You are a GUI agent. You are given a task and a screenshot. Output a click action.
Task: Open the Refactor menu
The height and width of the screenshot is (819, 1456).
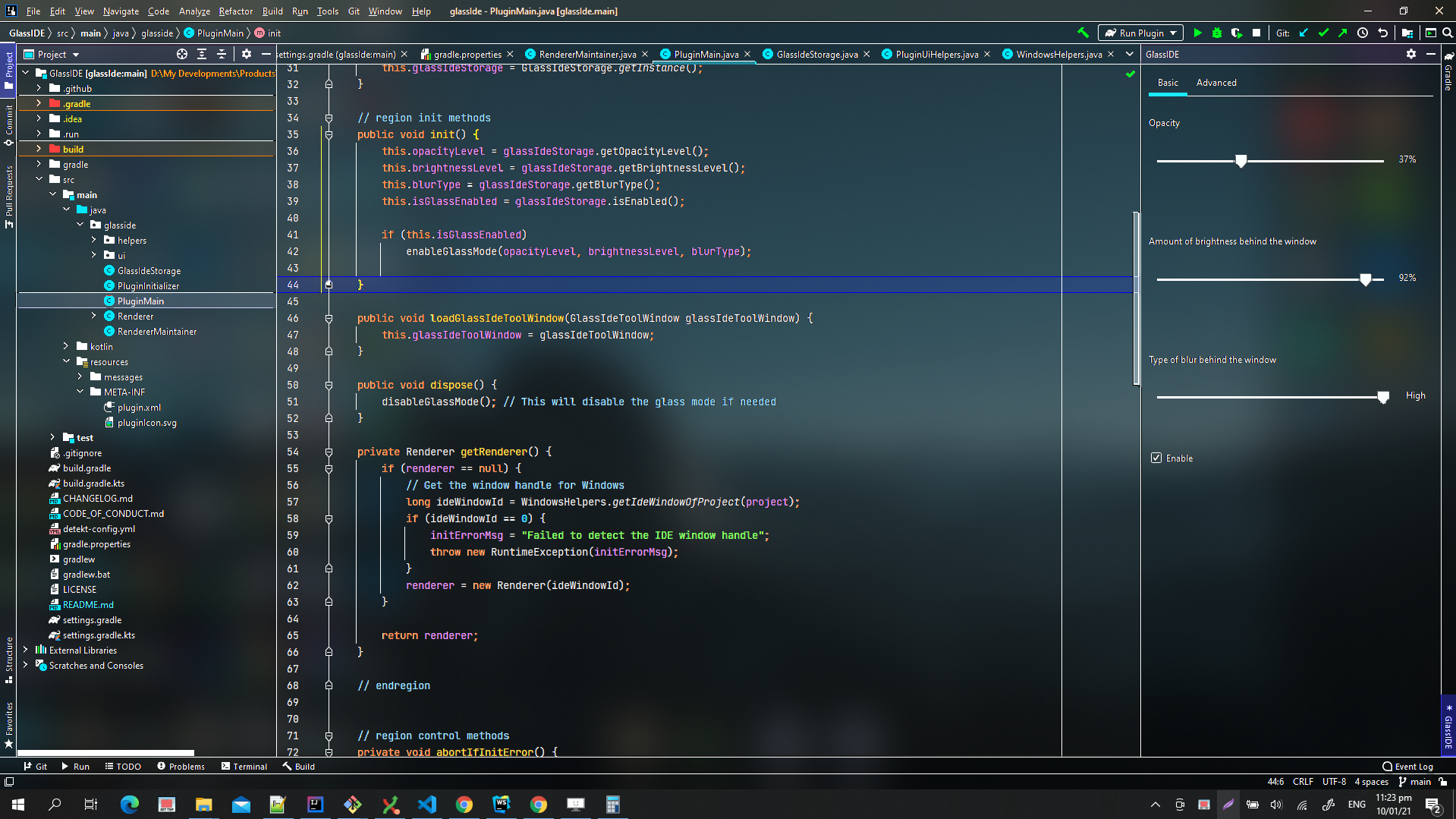point(235,11)
